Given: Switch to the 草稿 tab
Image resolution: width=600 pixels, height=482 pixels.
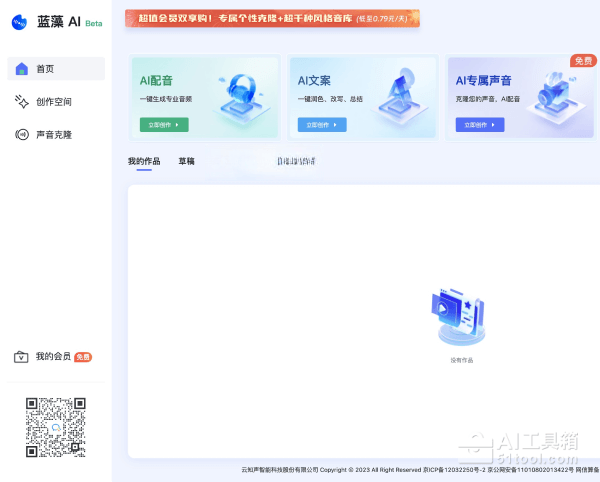Looking at the screenshot, I should pyautogui.click(x=186, y=161).
